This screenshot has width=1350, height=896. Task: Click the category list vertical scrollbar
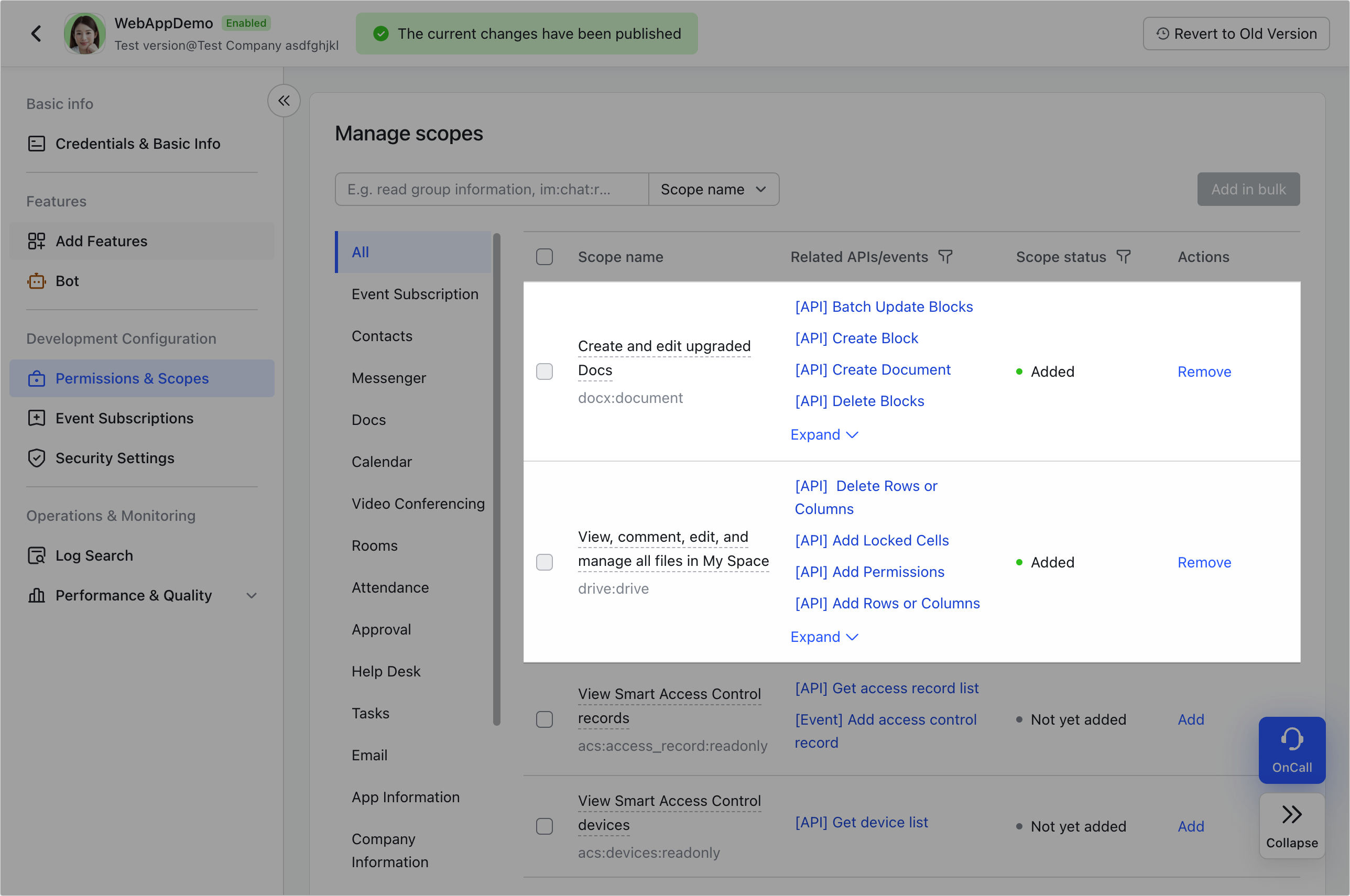(x=496, y=479)
